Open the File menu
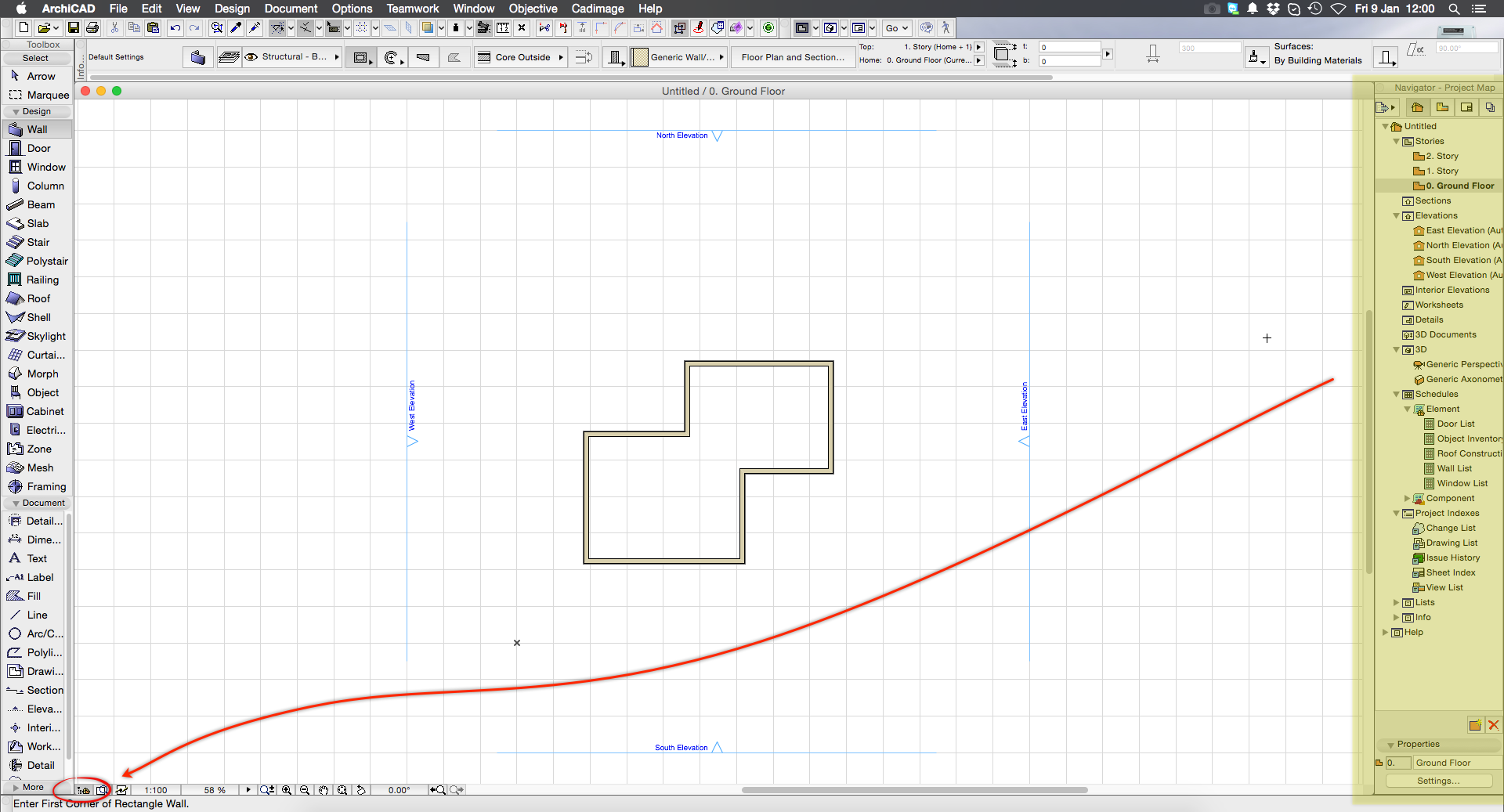This screenshot has width=1504, height=812. click(x=118, y=9)
